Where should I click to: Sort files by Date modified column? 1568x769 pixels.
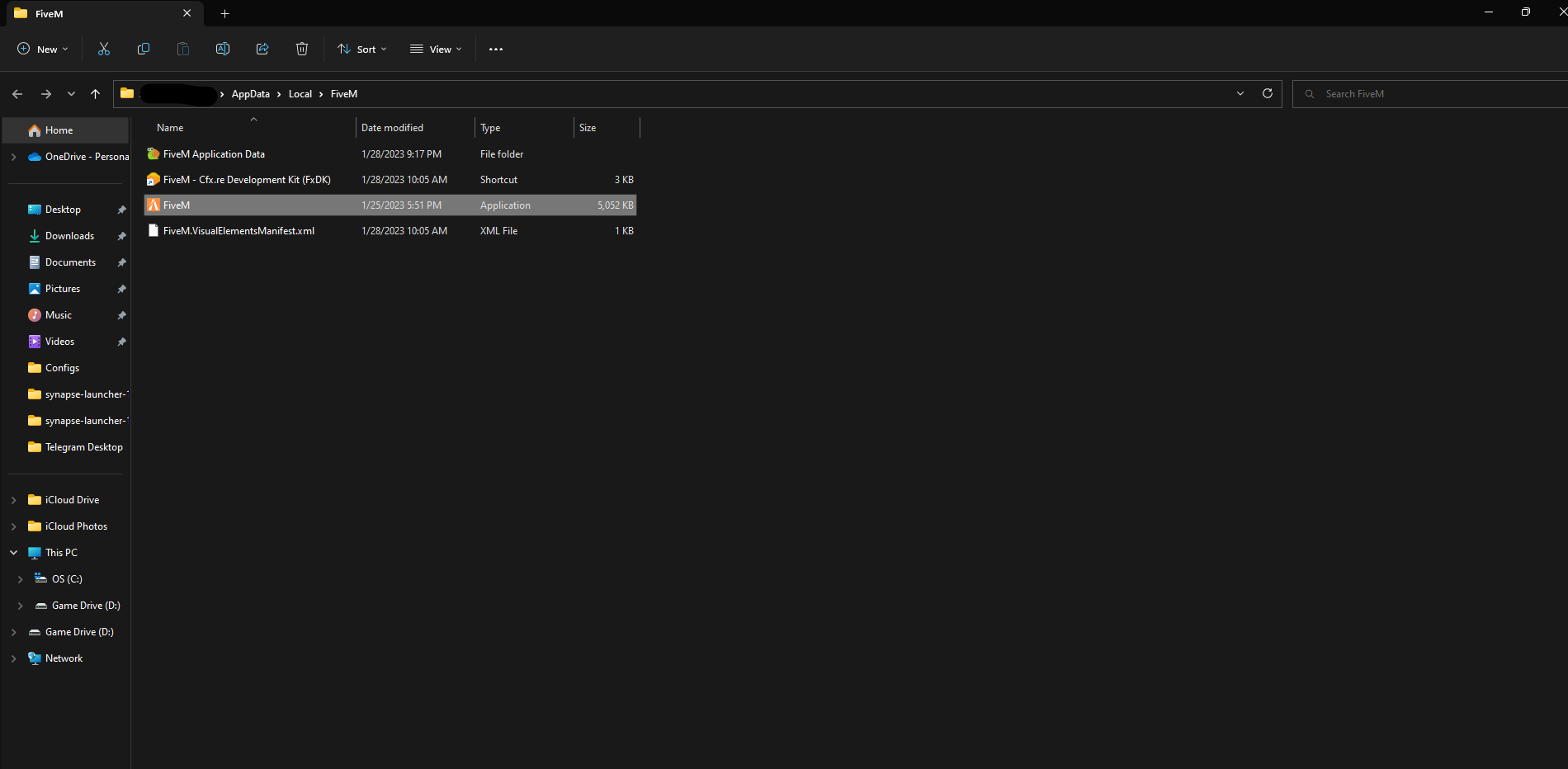tap(393, 128)
